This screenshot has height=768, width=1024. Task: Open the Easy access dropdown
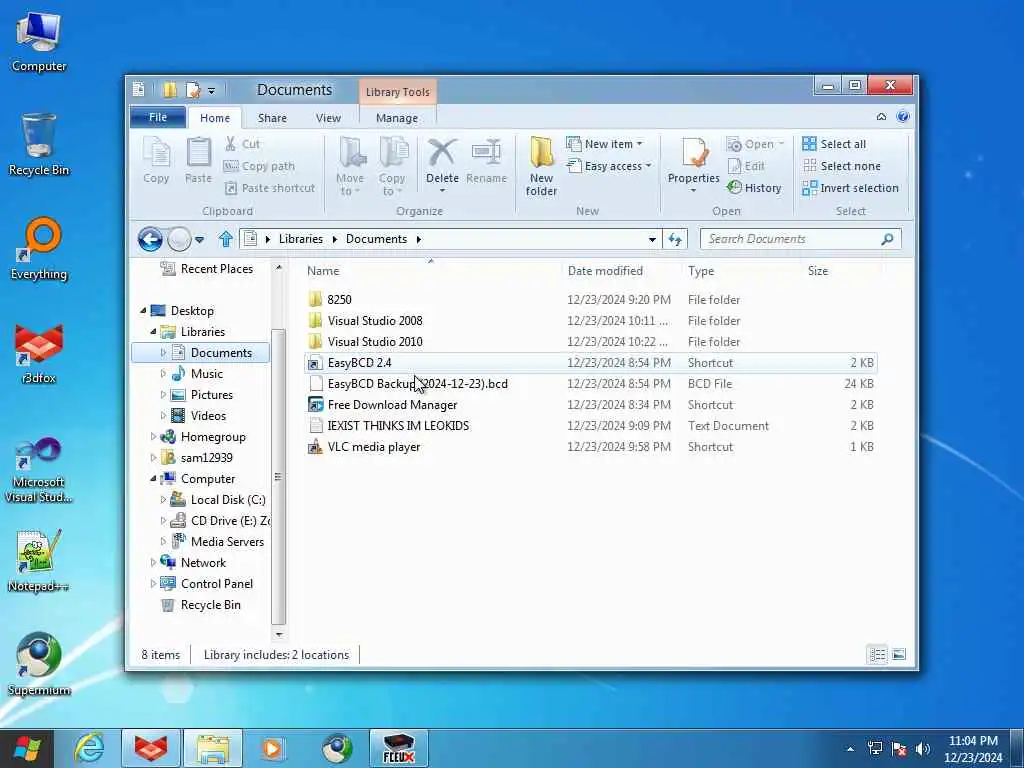609,166
